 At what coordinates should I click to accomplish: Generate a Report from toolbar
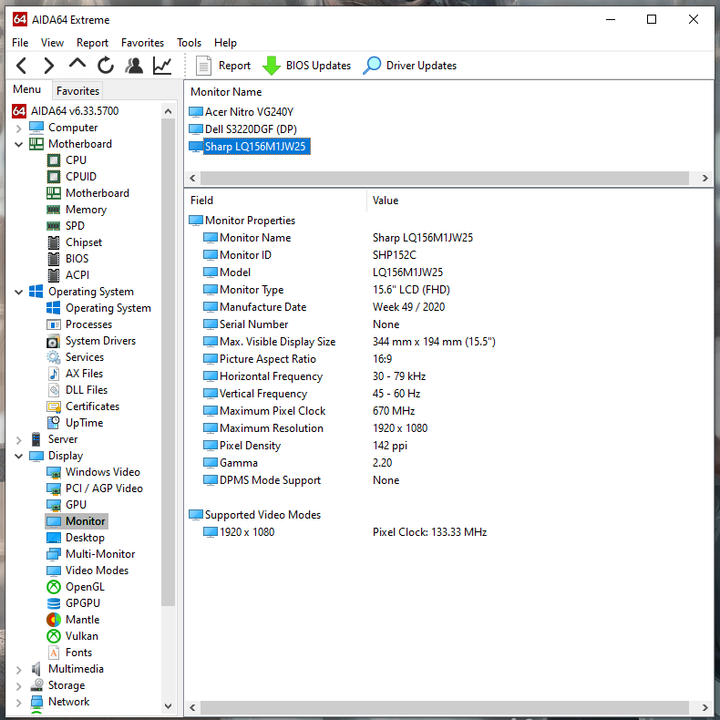click(x=223, y=66)
